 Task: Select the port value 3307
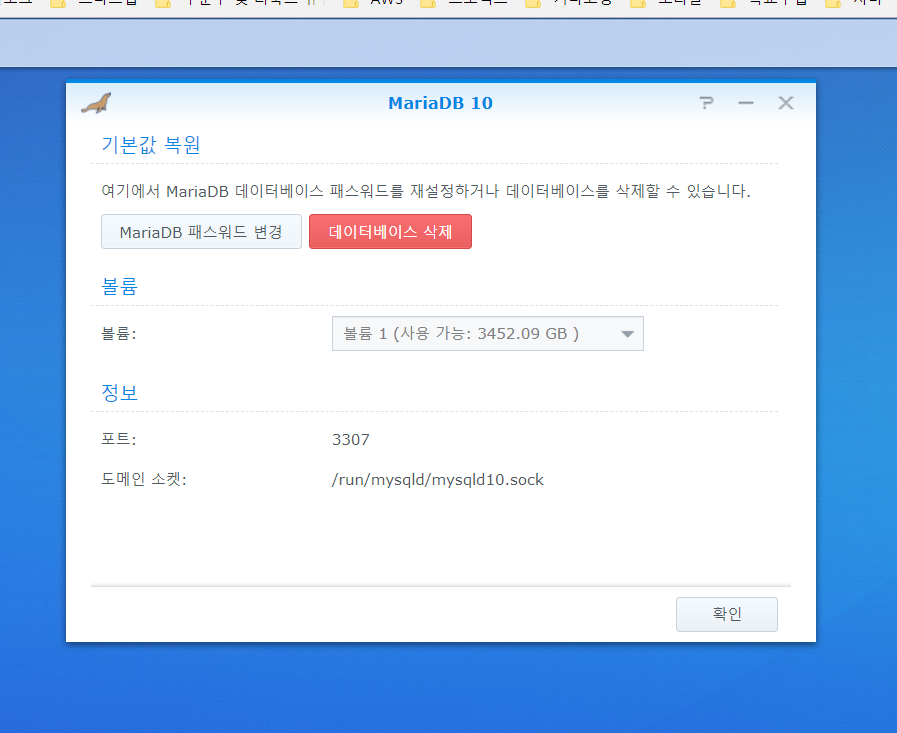click(x=351, y=439)
